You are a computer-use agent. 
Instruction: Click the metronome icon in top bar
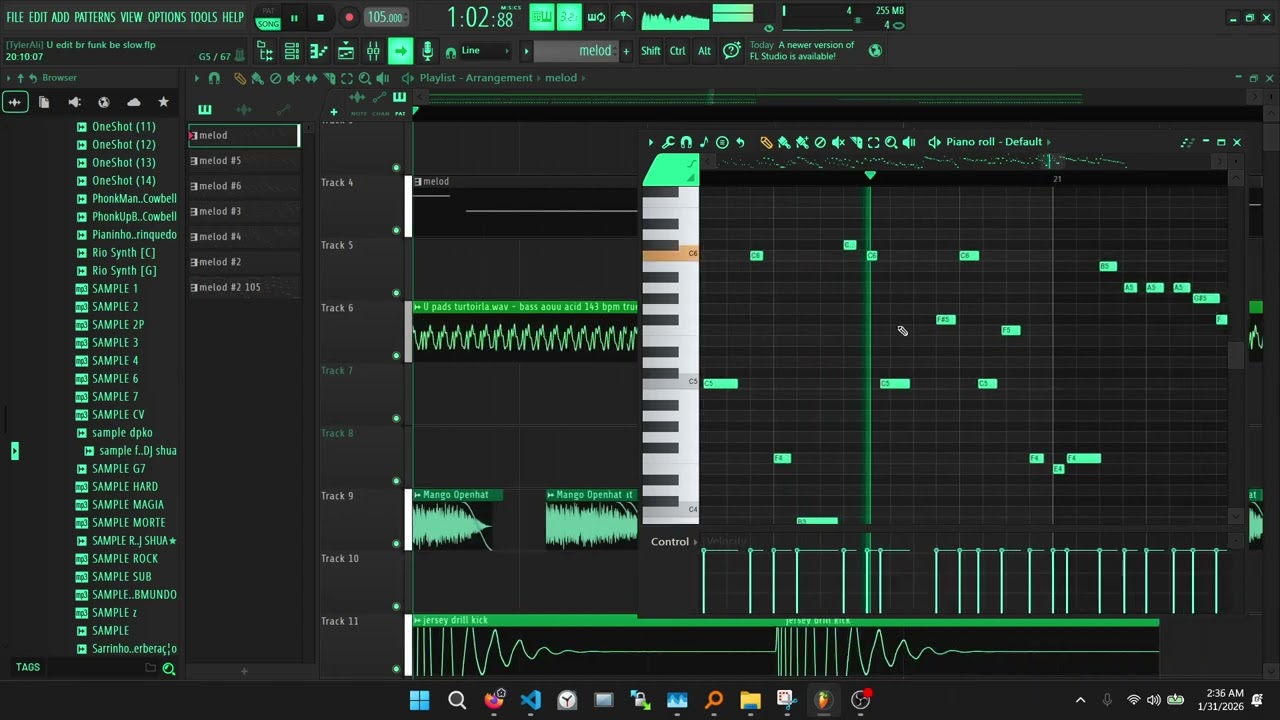tap(623, 17)
